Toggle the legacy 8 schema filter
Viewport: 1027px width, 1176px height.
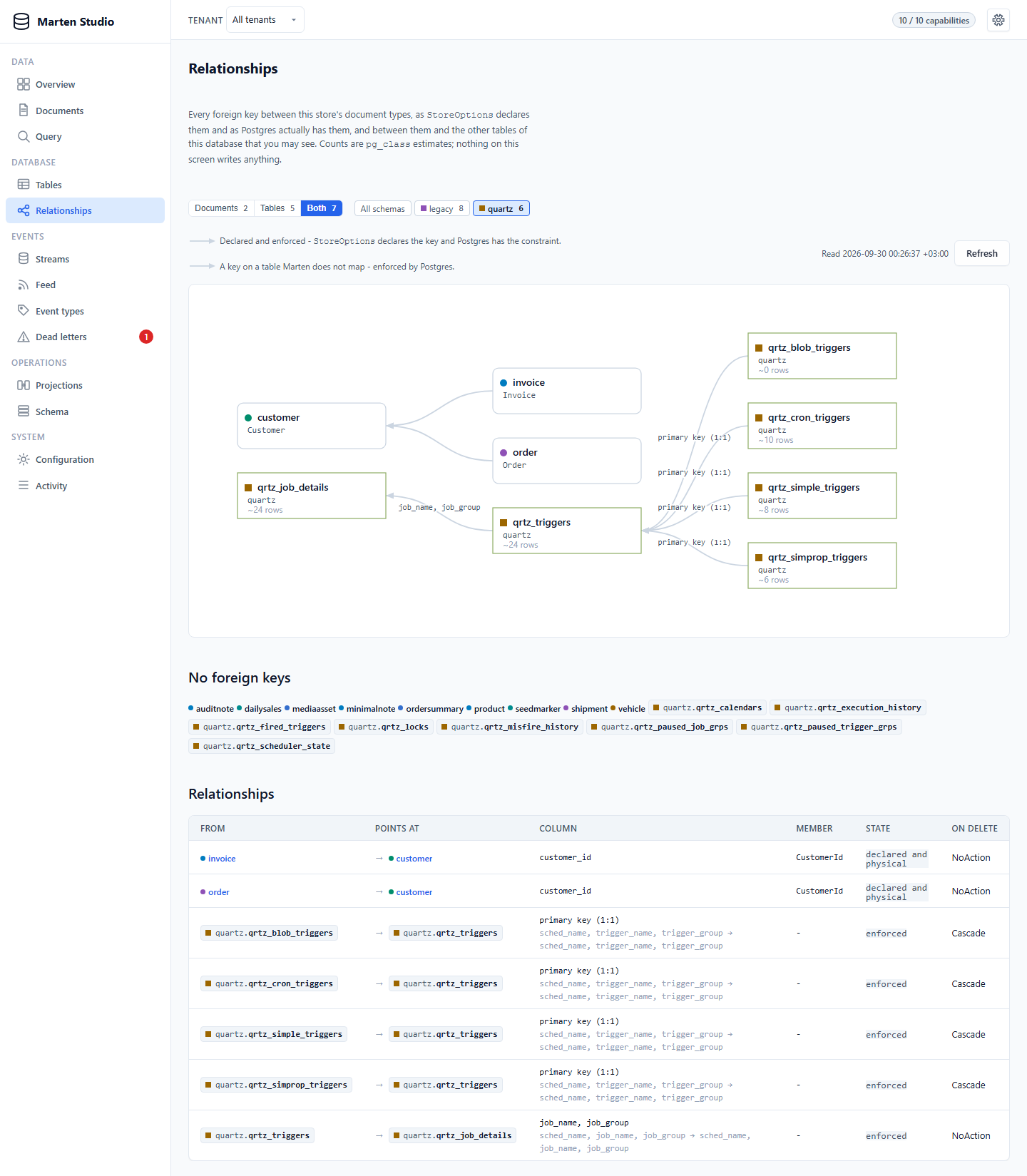tap(442, 209)
